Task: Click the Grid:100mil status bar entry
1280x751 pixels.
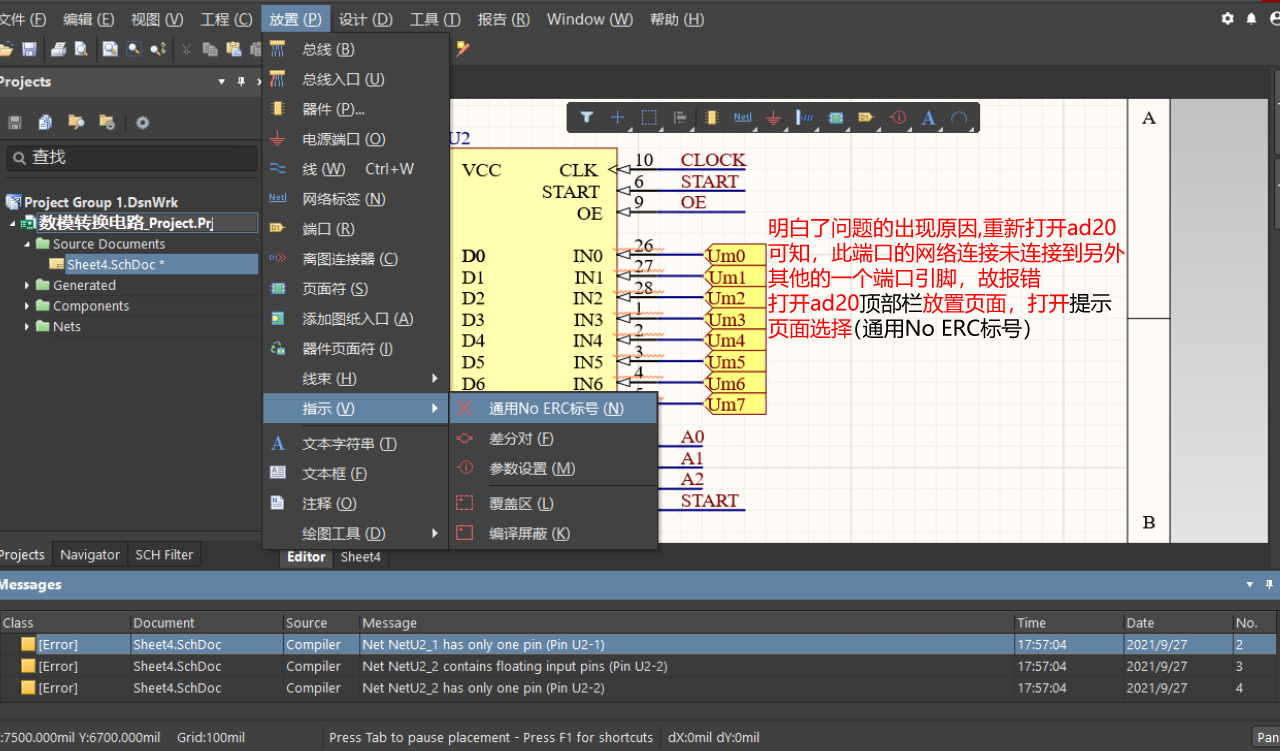Action: pos(211,738)
